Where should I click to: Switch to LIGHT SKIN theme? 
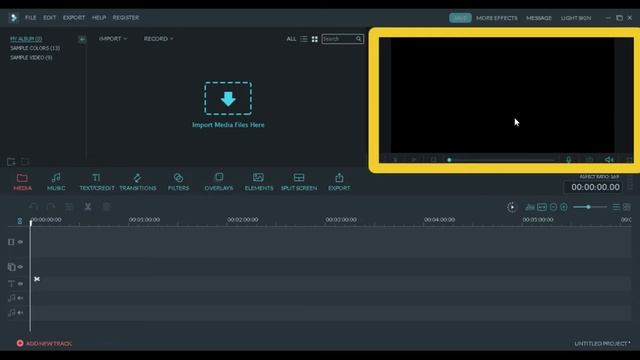[x=576, y=18]
